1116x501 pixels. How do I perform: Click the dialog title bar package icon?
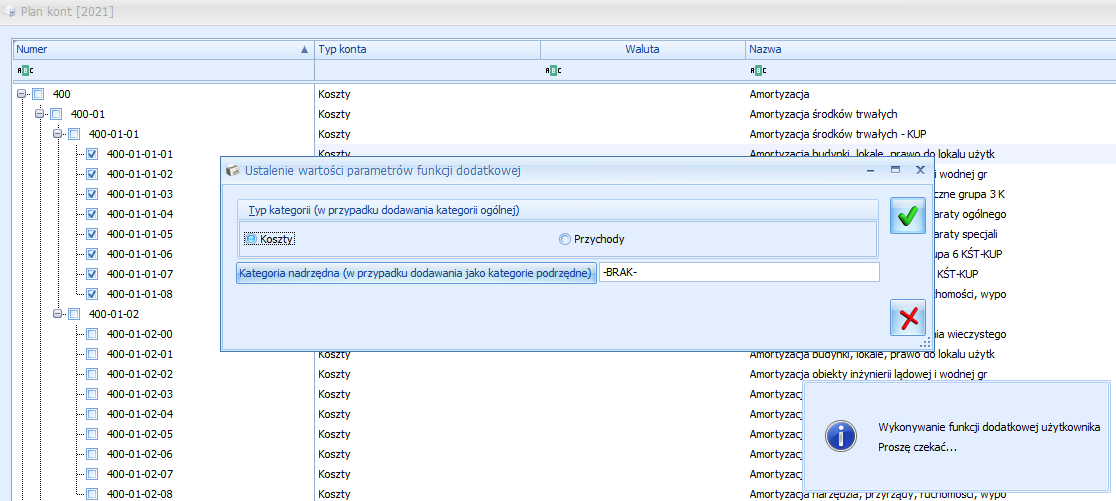232,171
